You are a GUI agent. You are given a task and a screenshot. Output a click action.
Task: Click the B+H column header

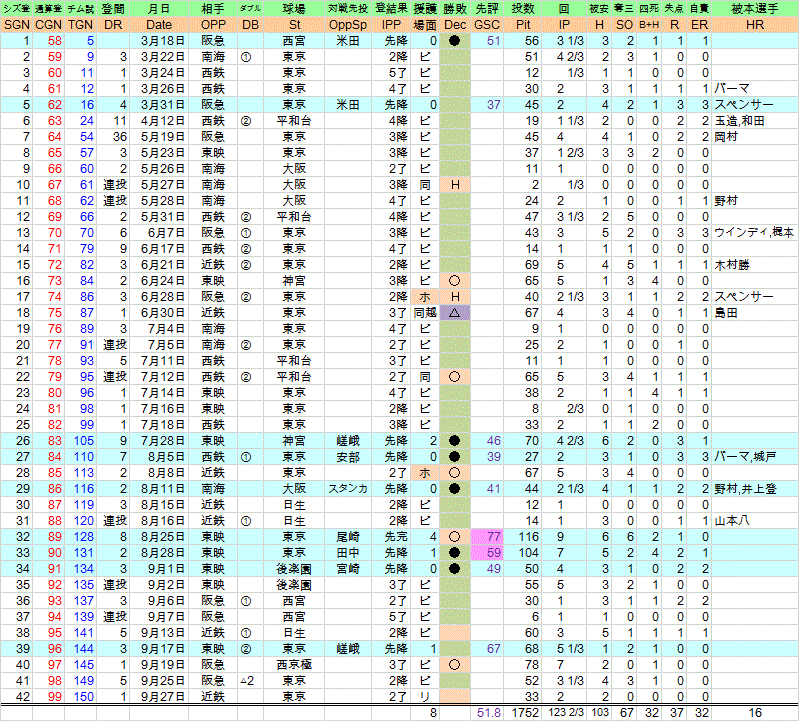[x=649, y=24]
